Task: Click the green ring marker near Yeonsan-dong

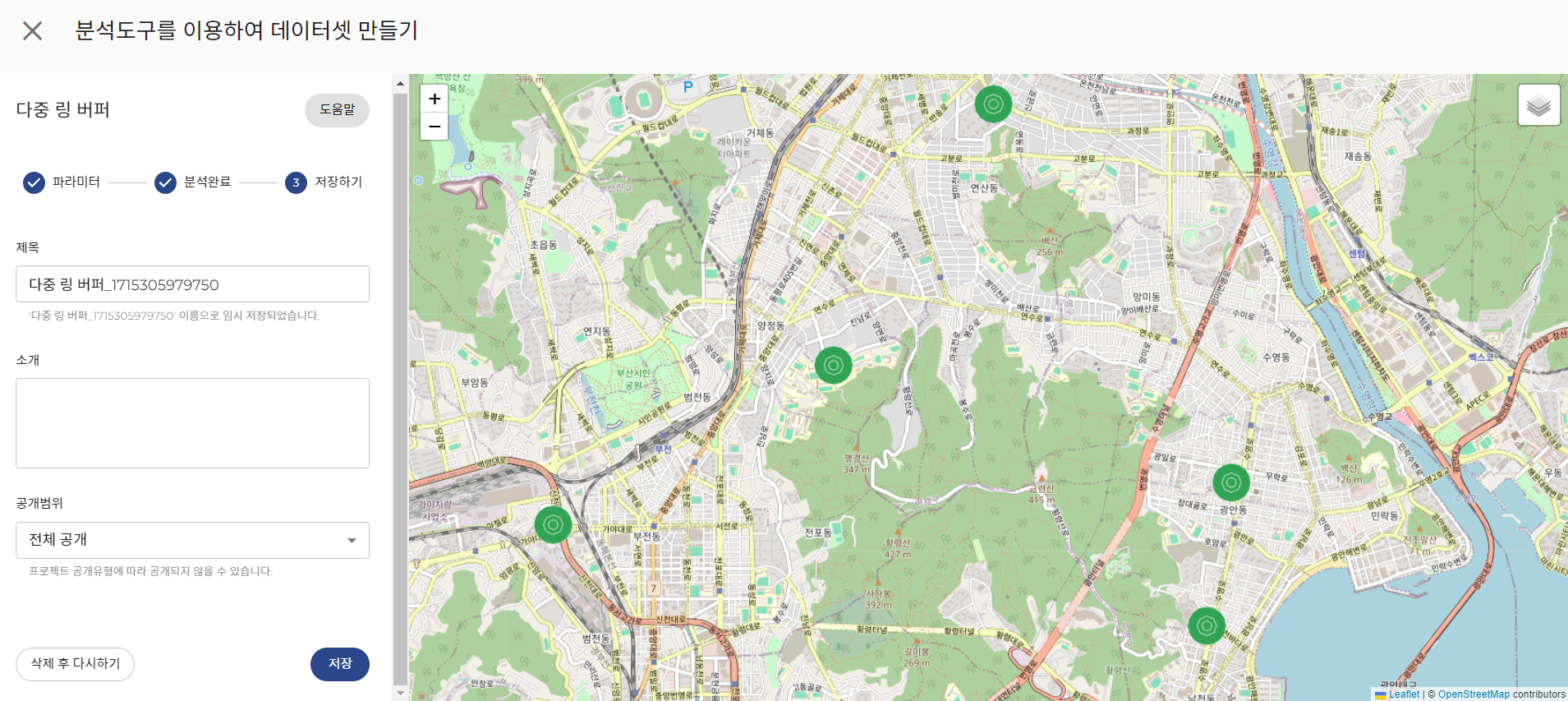Action: [x=993, y=104]
